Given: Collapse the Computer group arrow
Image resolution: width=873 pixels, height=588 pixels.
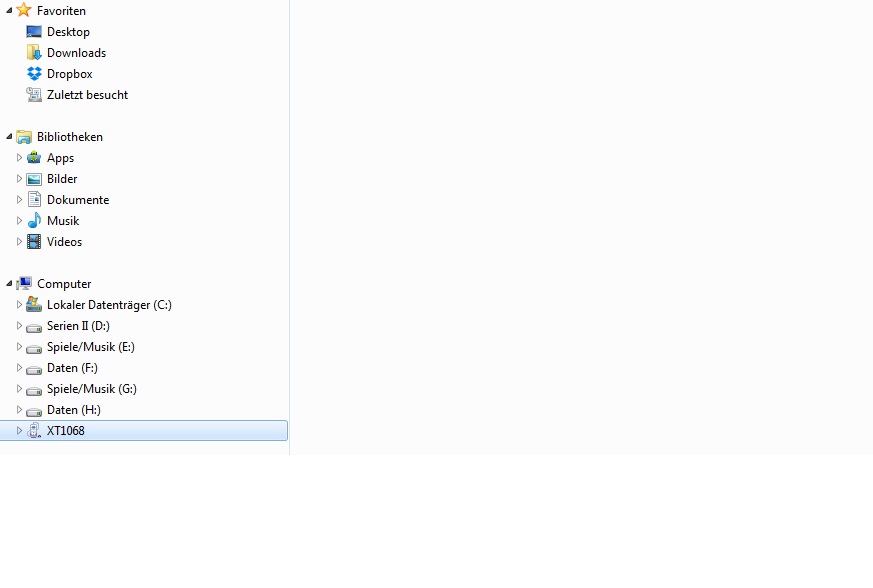Looking at the screenshot, I should point(9,283).
